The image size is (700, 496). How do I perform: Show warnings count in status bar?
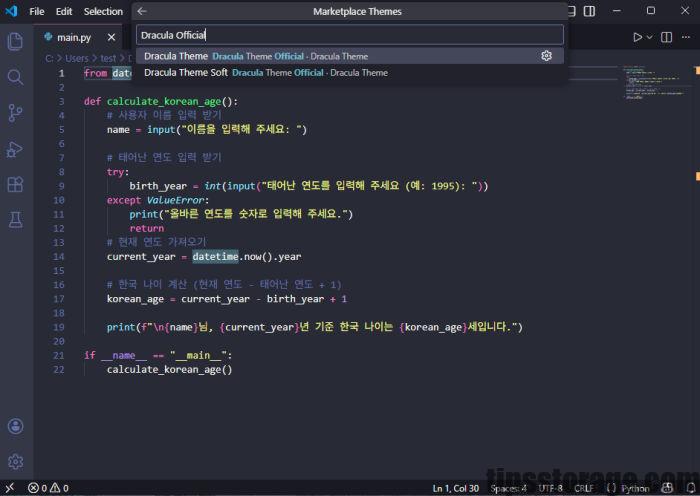pos(59,488)
